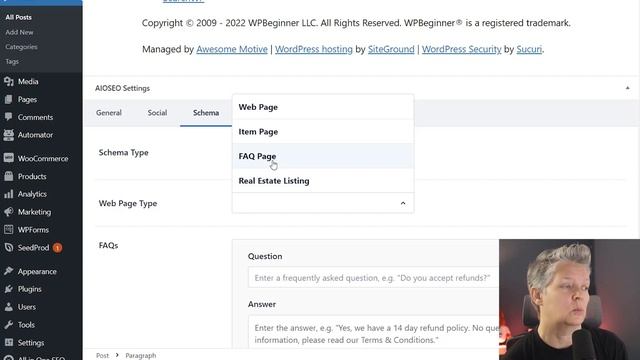This screenshot has width=640, height=360.
Task: Choose FAQ Page from the dropdown
Action: point(323,156)
